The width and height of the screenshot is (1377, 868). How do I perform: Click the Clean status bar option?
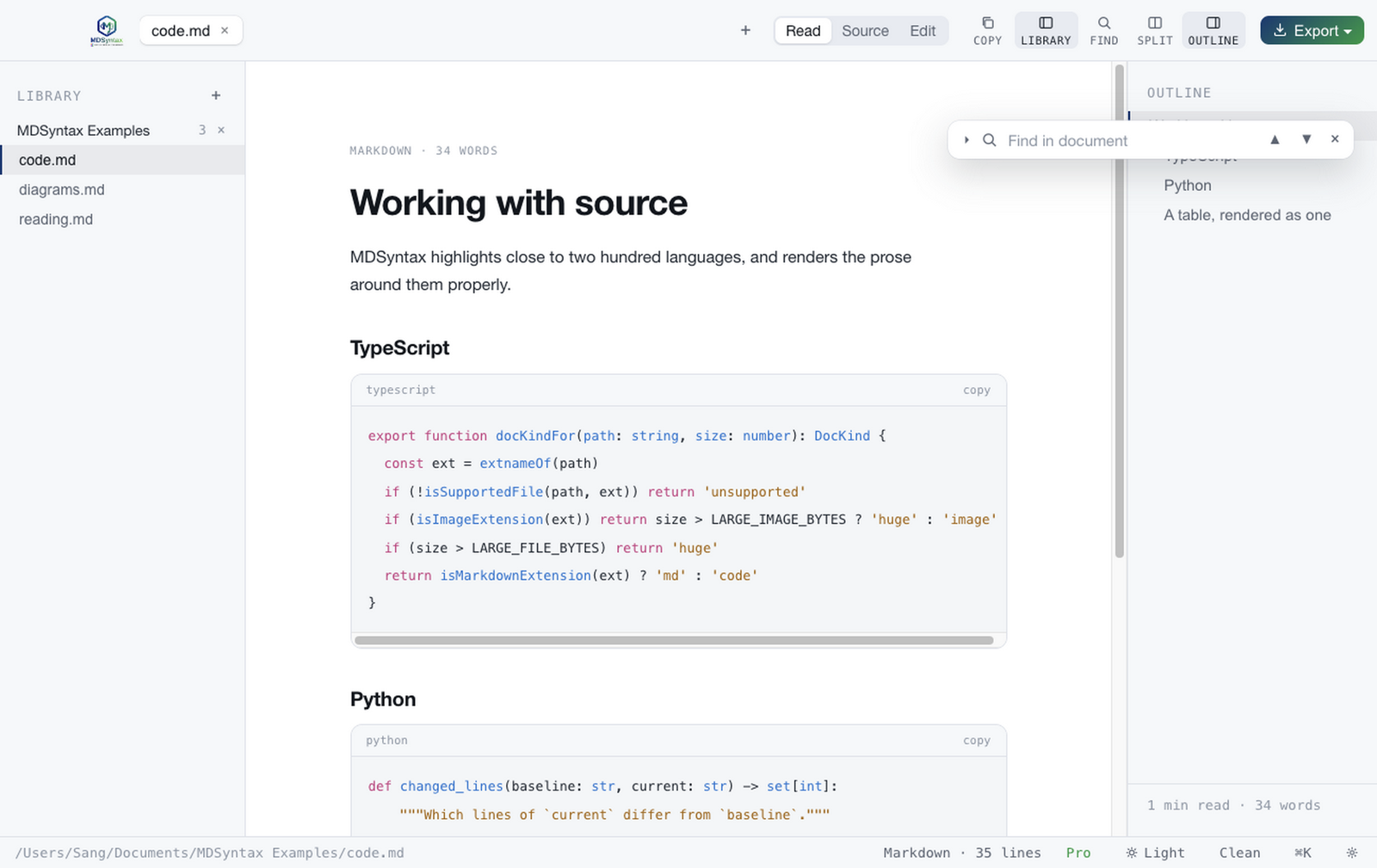[x=1239, y=853]
